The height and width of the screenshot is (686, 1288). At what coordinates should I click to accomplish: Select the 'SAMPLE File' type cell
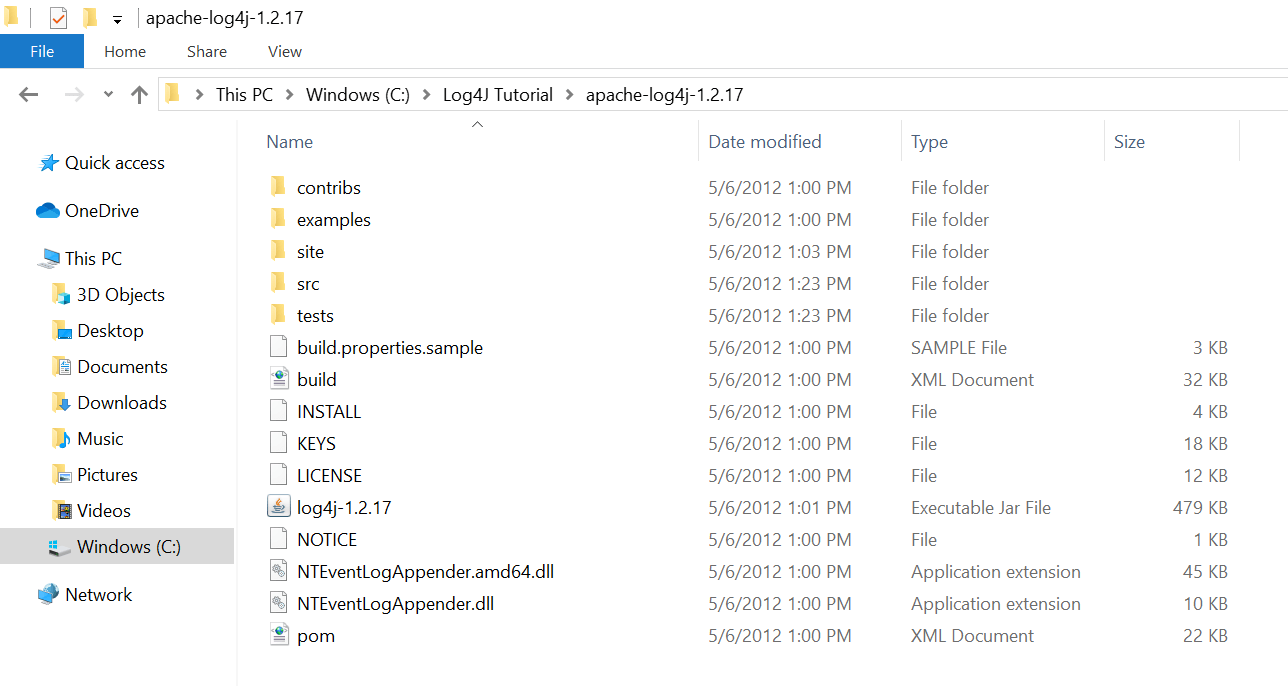959,348
